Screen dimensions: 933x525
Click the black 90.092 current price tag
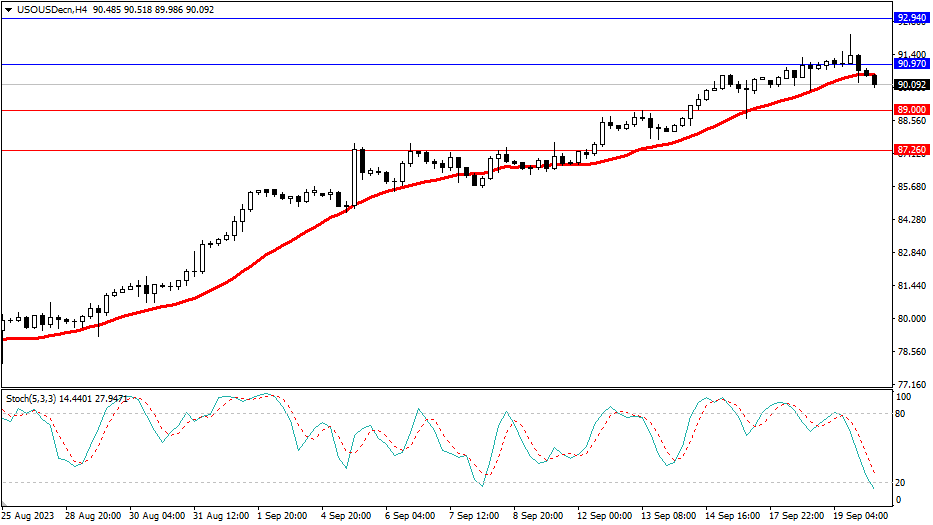coord(910,85)
